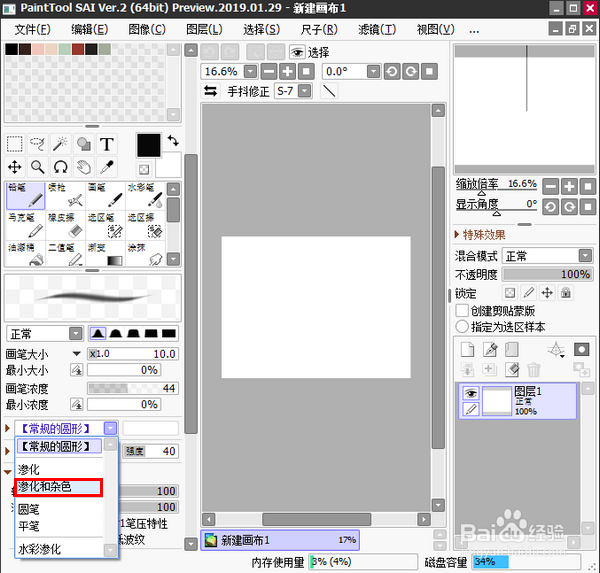Select 圆笔 in shape list
The image size is (600, 573).
[59, 509]
